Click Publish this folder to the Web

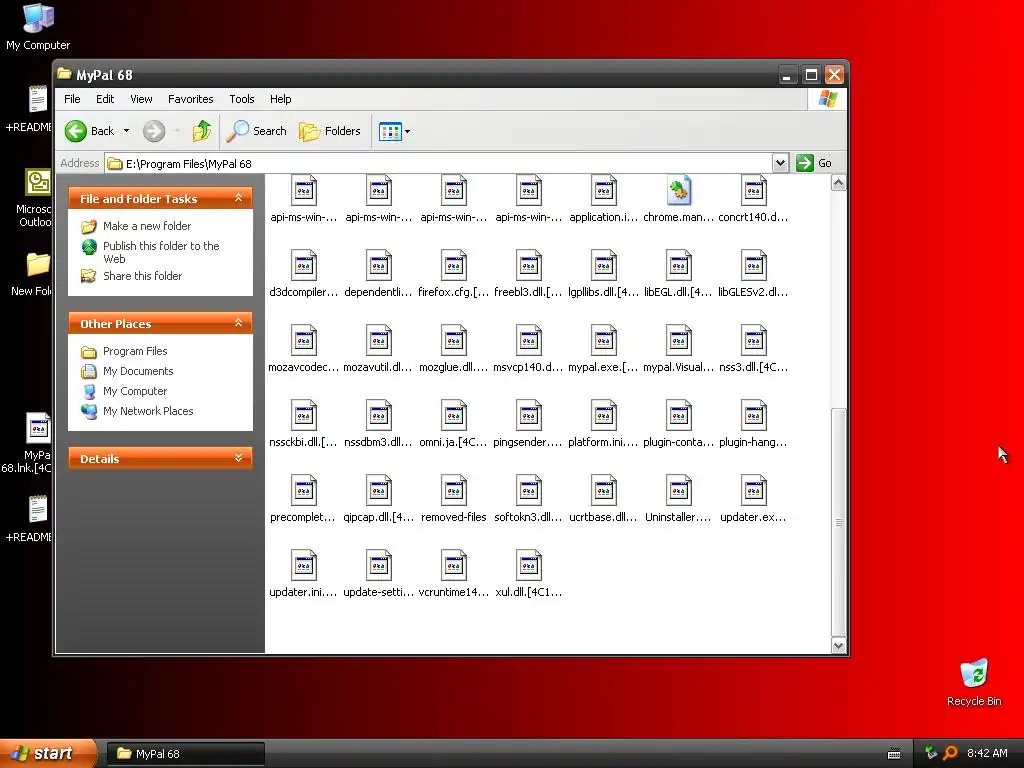click(161, 252)
